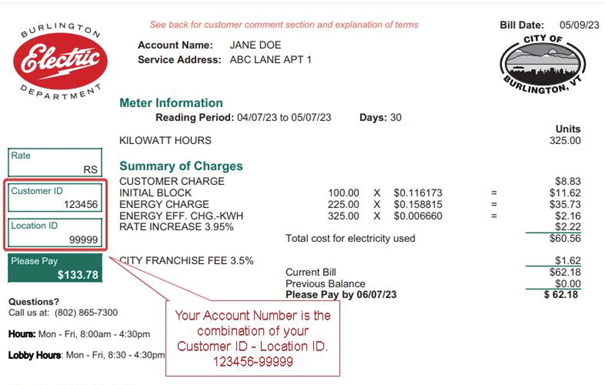Click the Kilowatt Hours 325.00 units value
The width and height of the screenshot is (605, 385).
coord(565,140)
